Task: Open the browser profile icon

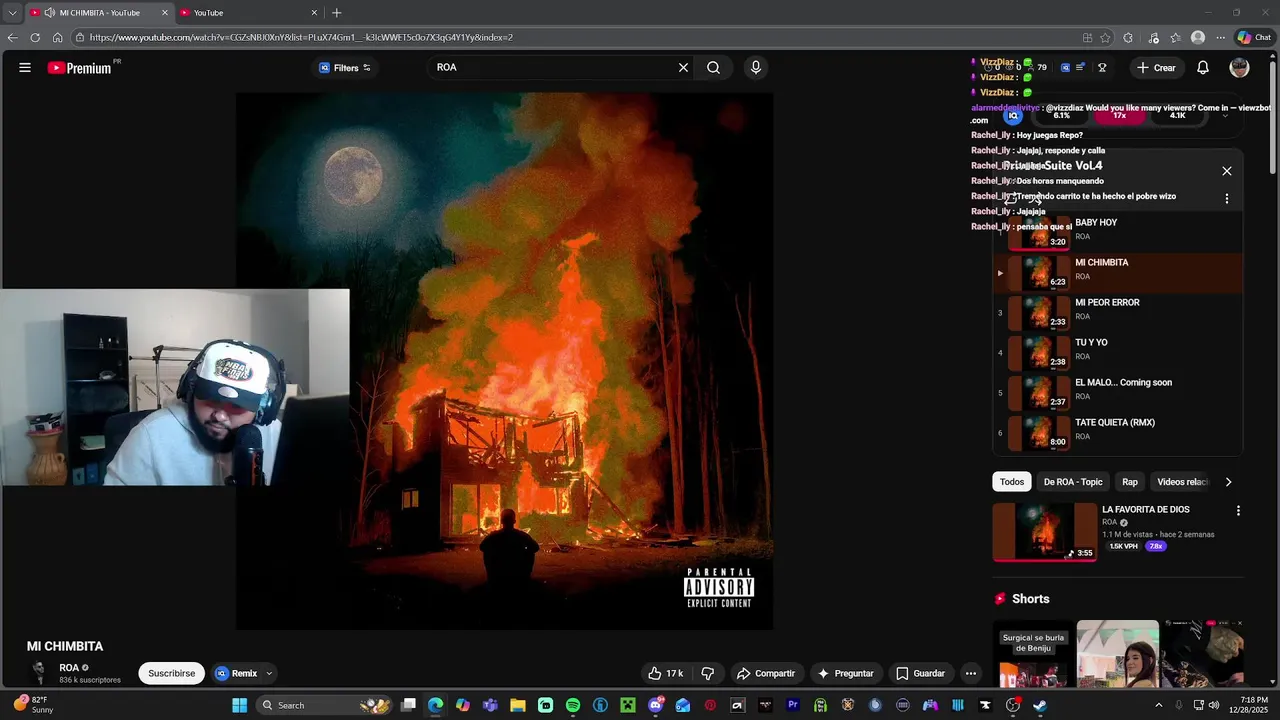Action: tap(1198, 38)
